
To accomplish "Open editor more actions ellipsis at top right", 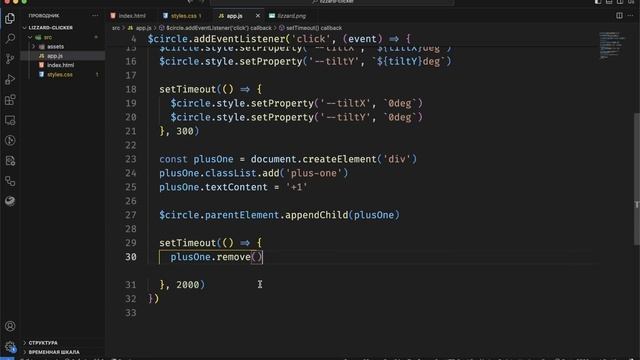I will coord(631,16).
